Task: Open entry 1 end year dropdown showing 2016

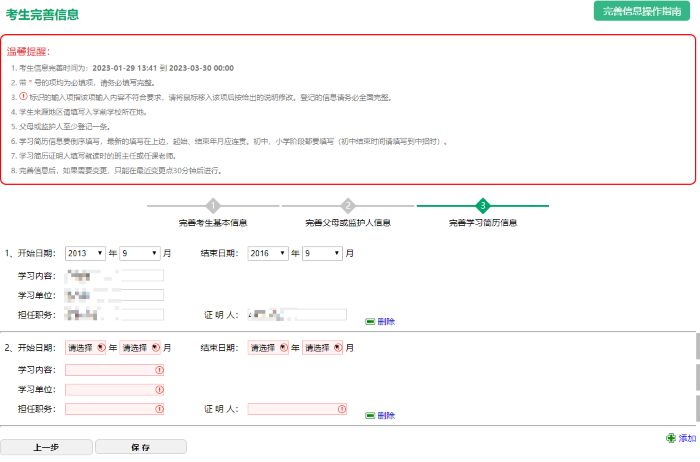Action: pos(268,253)
